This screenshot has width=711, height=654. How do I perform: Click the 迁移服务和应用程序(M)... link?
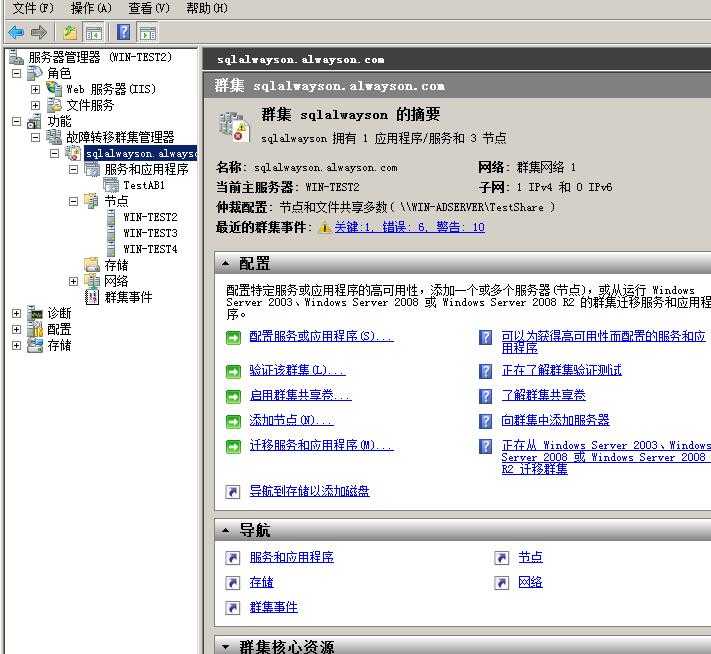click(x=321, y=445)
